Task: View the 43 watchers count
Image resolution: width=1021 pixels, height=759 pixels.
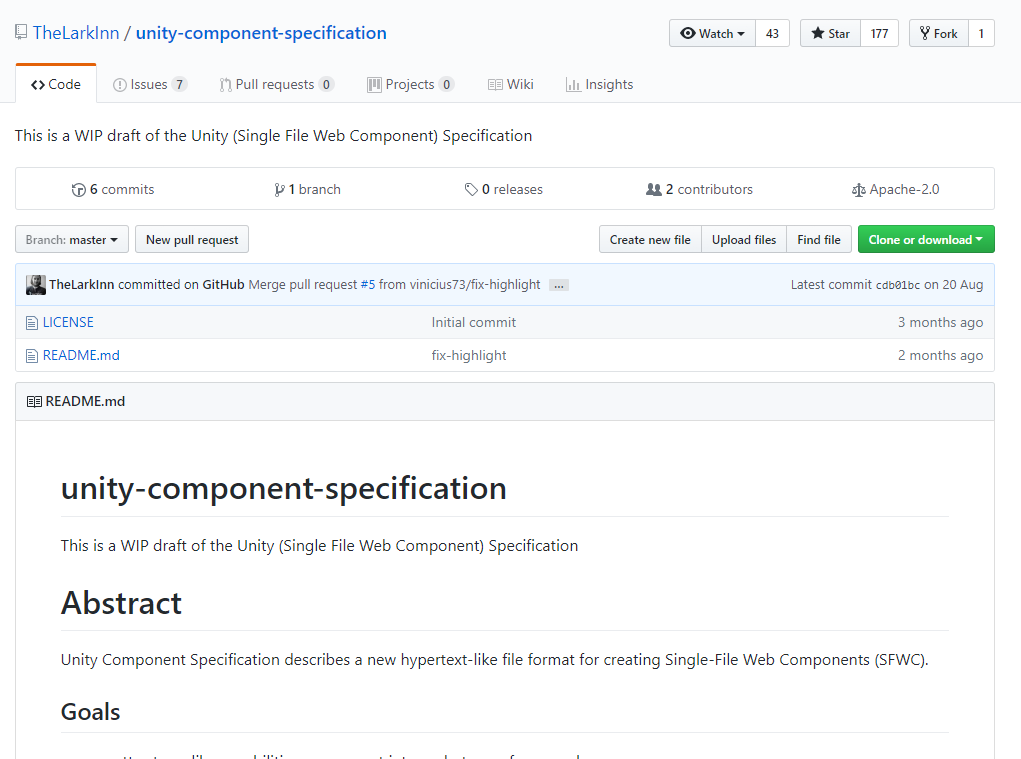Action: click(772, 33)
